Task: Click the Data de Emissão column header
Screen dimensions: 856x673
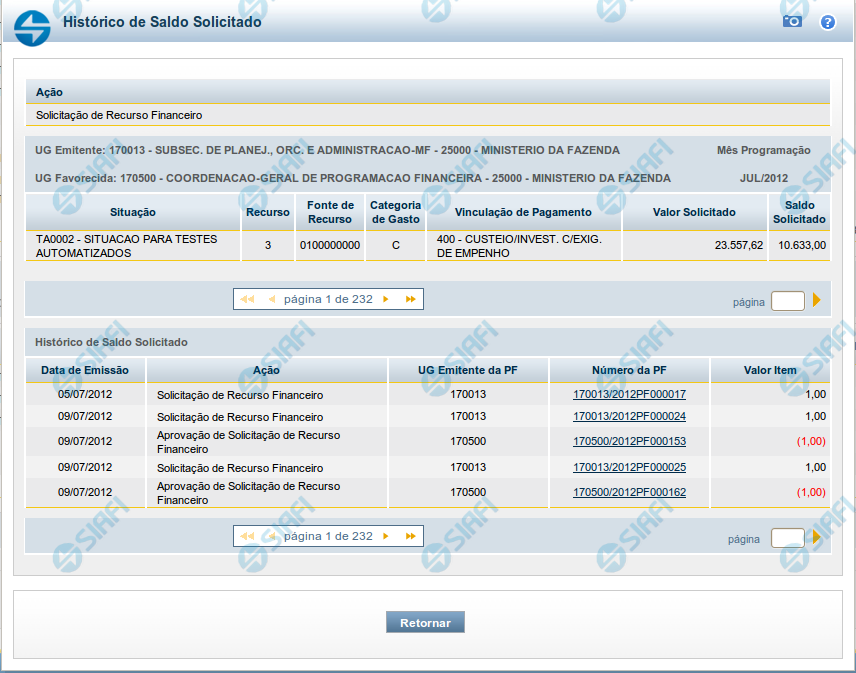Action: [x=85, y=370]
